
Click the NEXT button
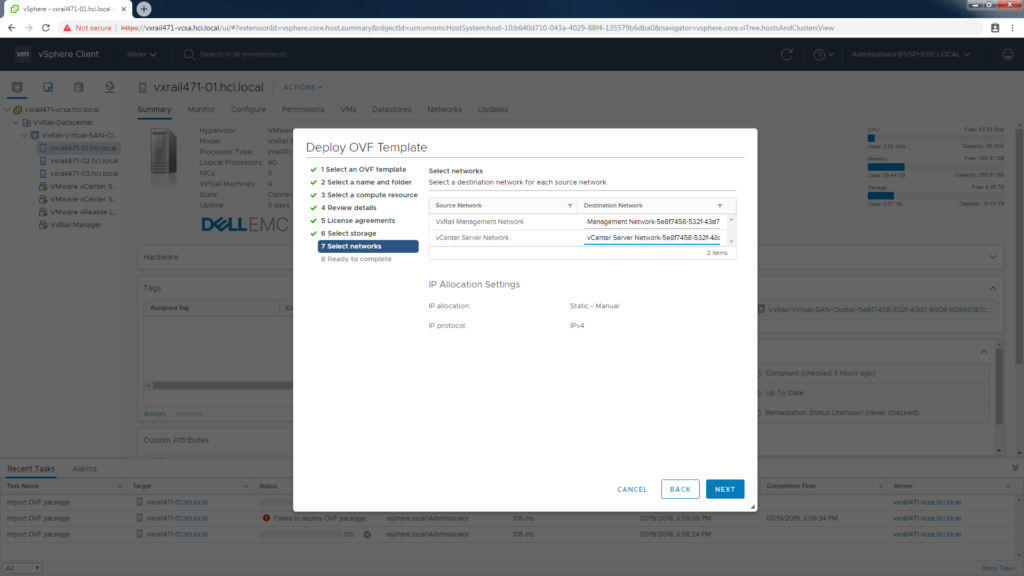[x=725, y=489]
